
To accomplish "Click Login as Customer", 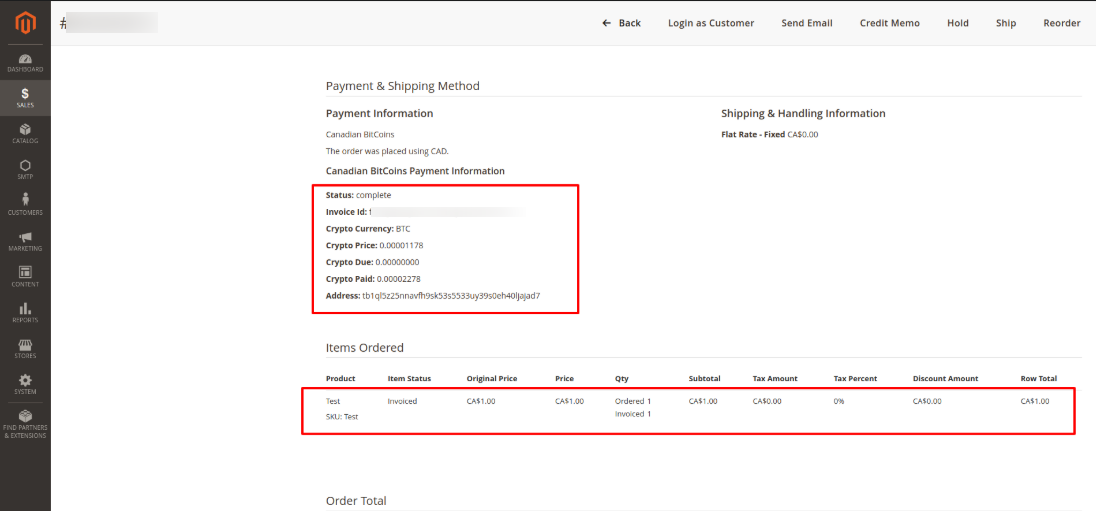I will tap(711, 23).
